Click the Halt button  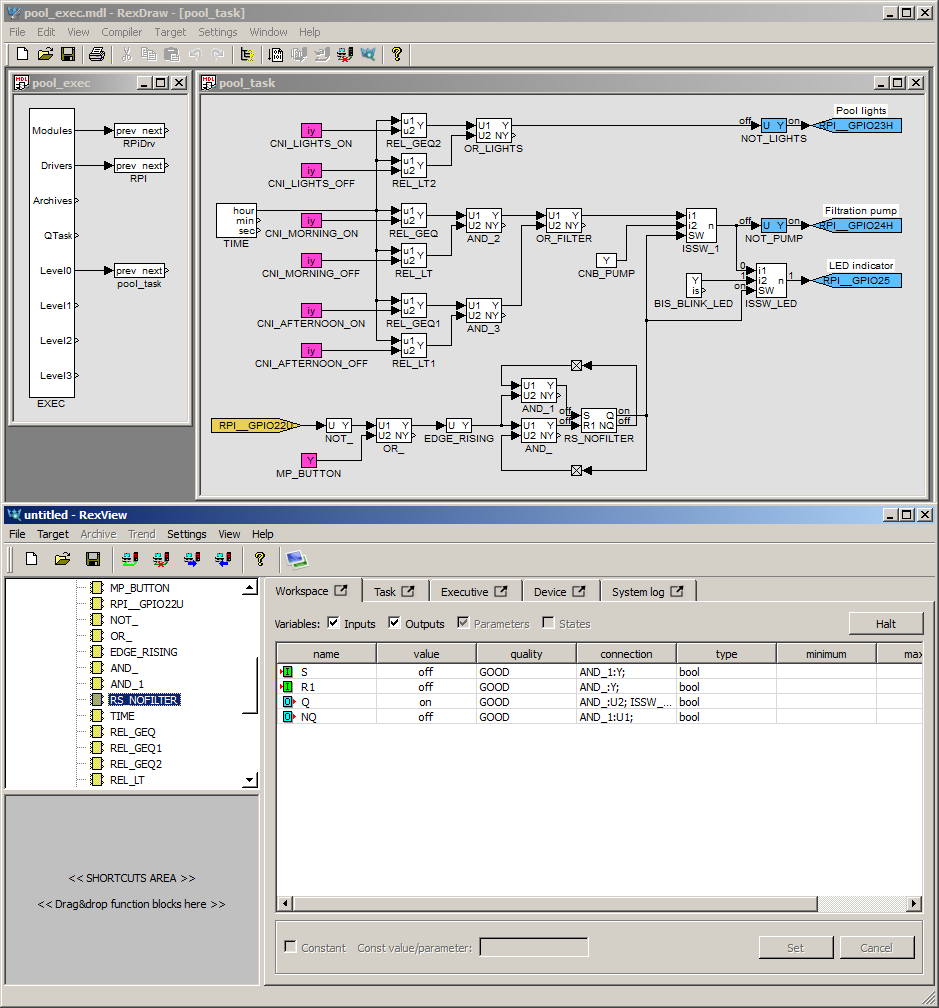(886, 624)
